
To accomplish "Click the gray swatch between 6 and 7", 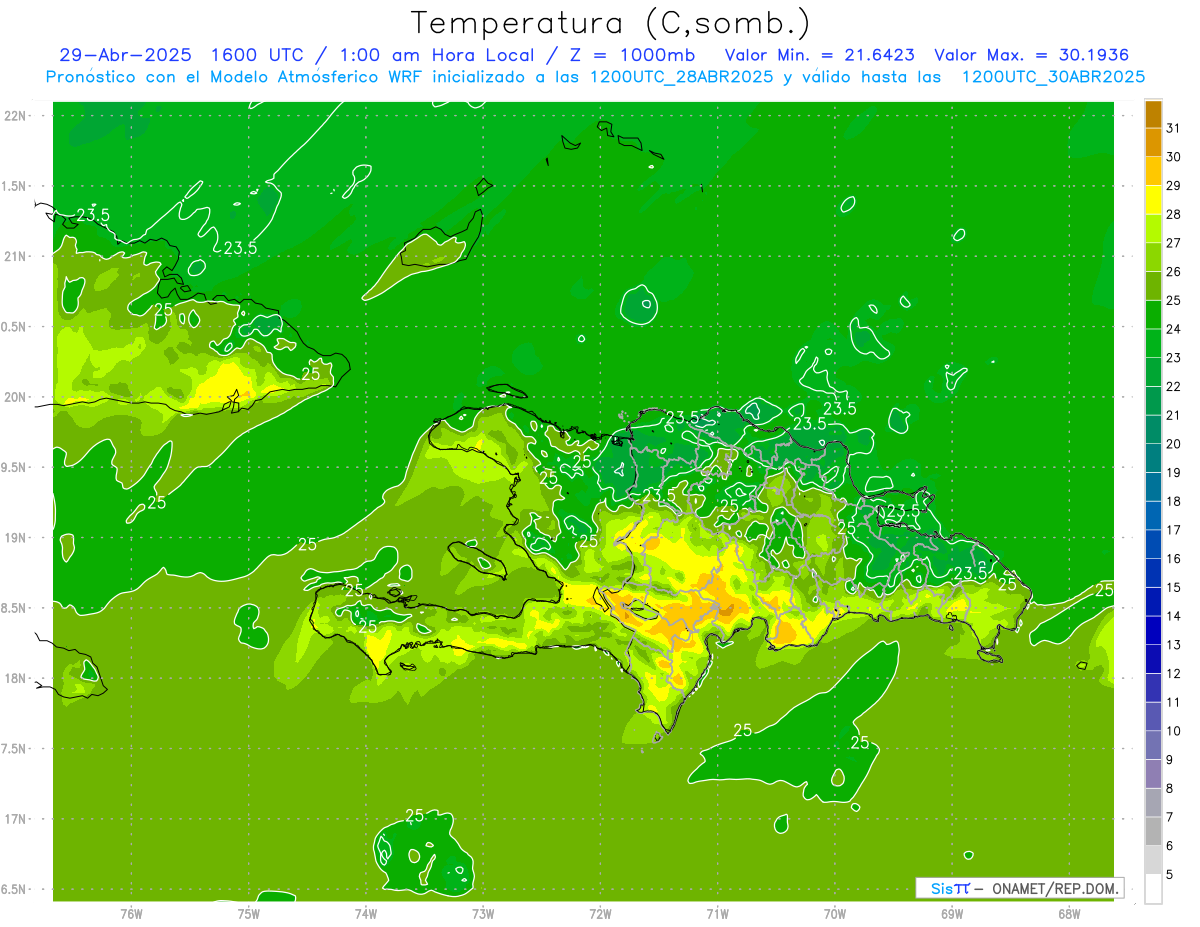I will point(1153,832).
